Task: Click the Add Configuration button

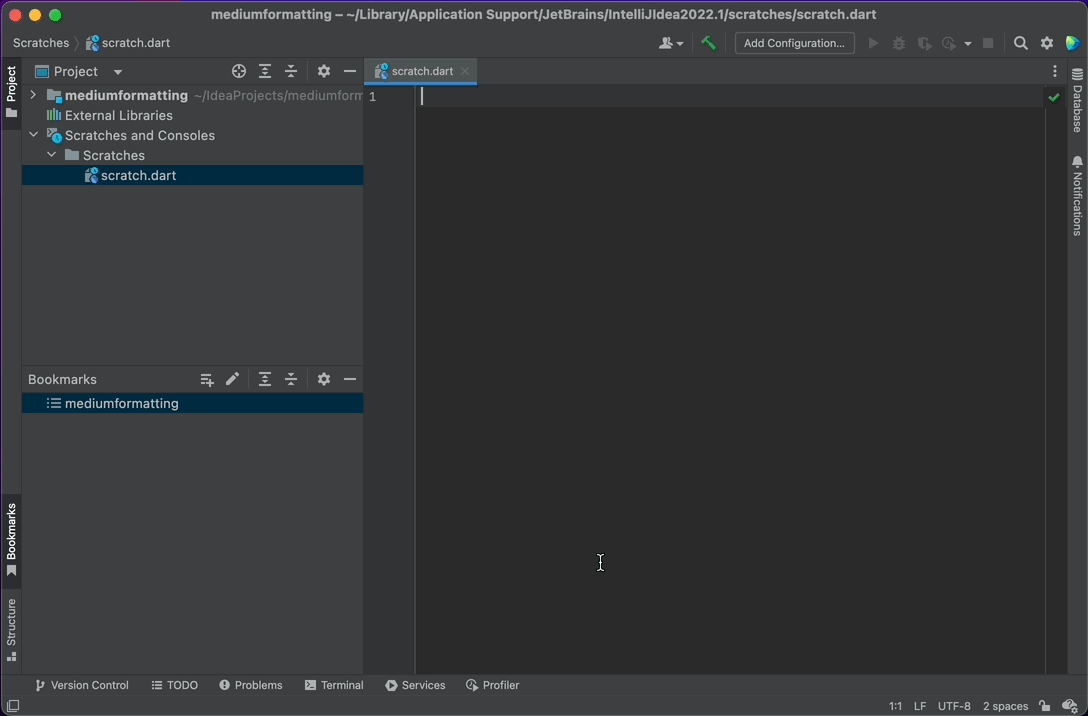Action: click(794, 43)
